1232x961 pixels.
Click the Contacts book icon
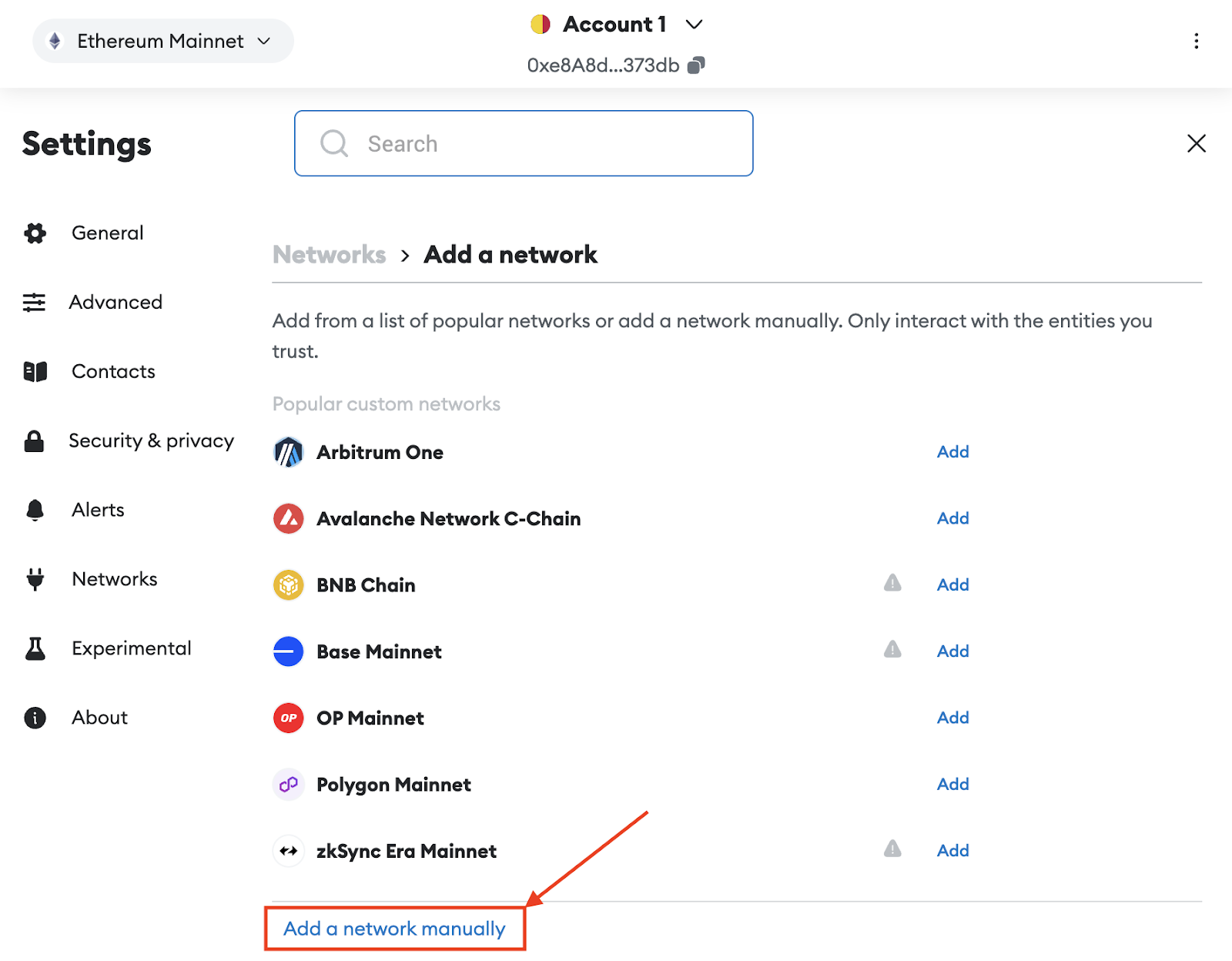(x=35, y=371)
